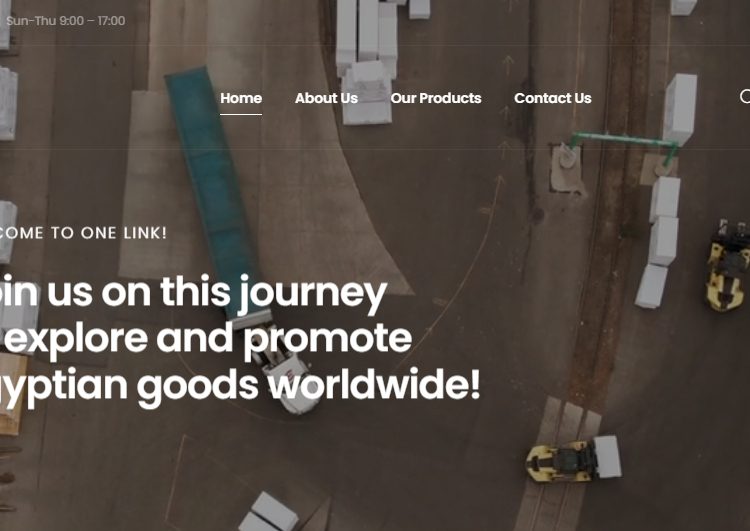Open the search magnifier icon
Viewport: 750px width, 531px height.
click(x=745, y=97)
